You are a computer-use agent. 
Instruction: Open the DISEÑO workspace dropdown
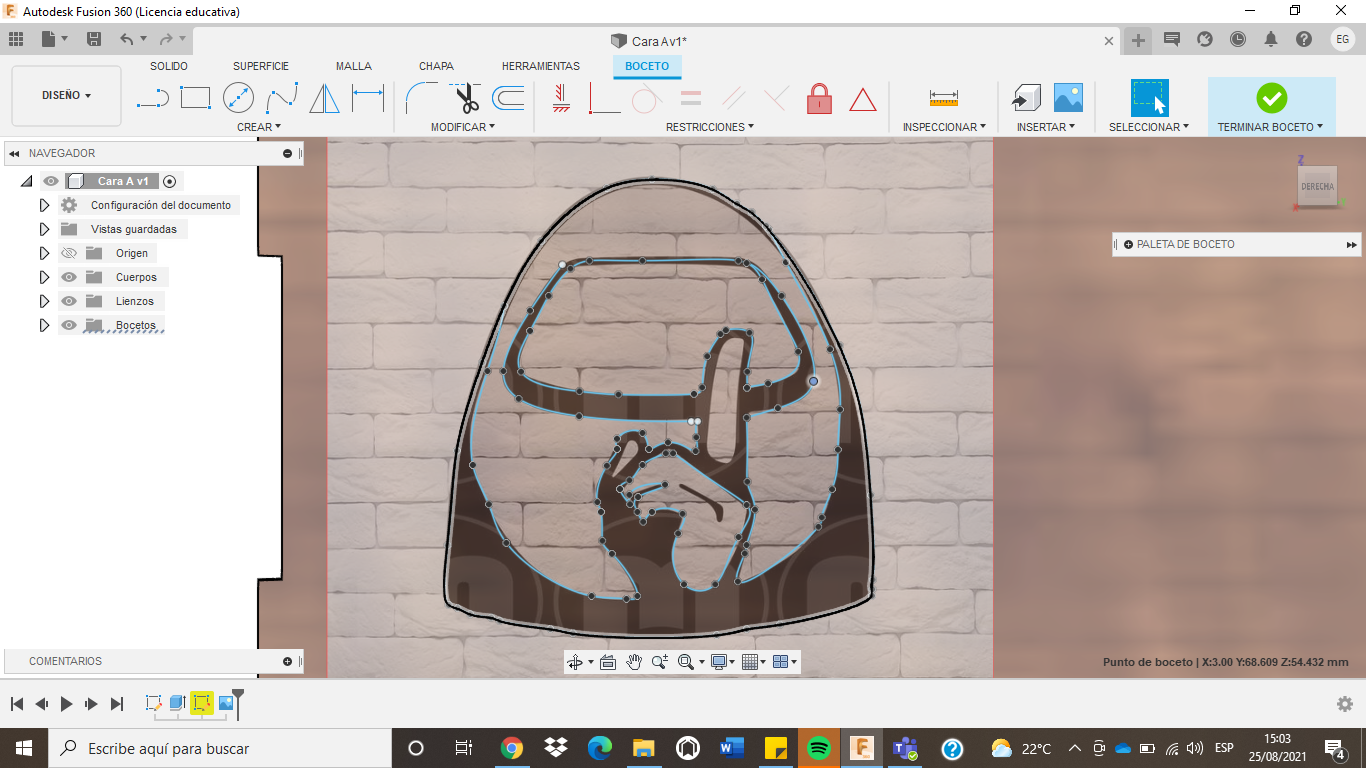click(x=66, y=95)
